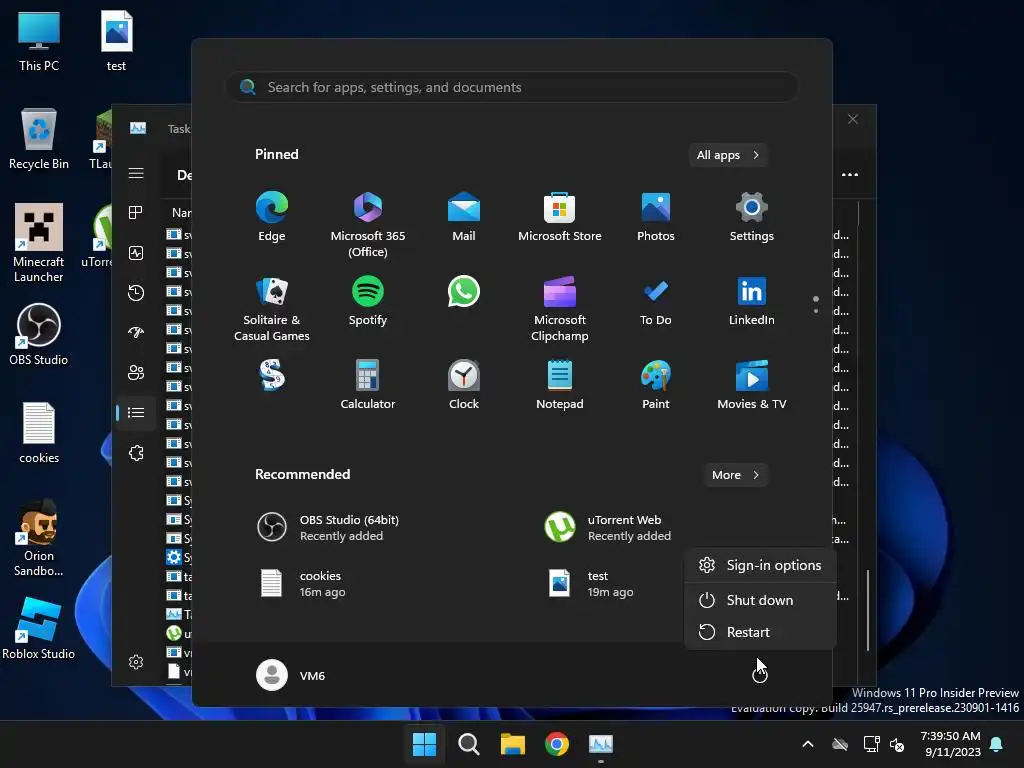Open the taskbar clock and date
1024x768 pixels.
tap(950, 744)
